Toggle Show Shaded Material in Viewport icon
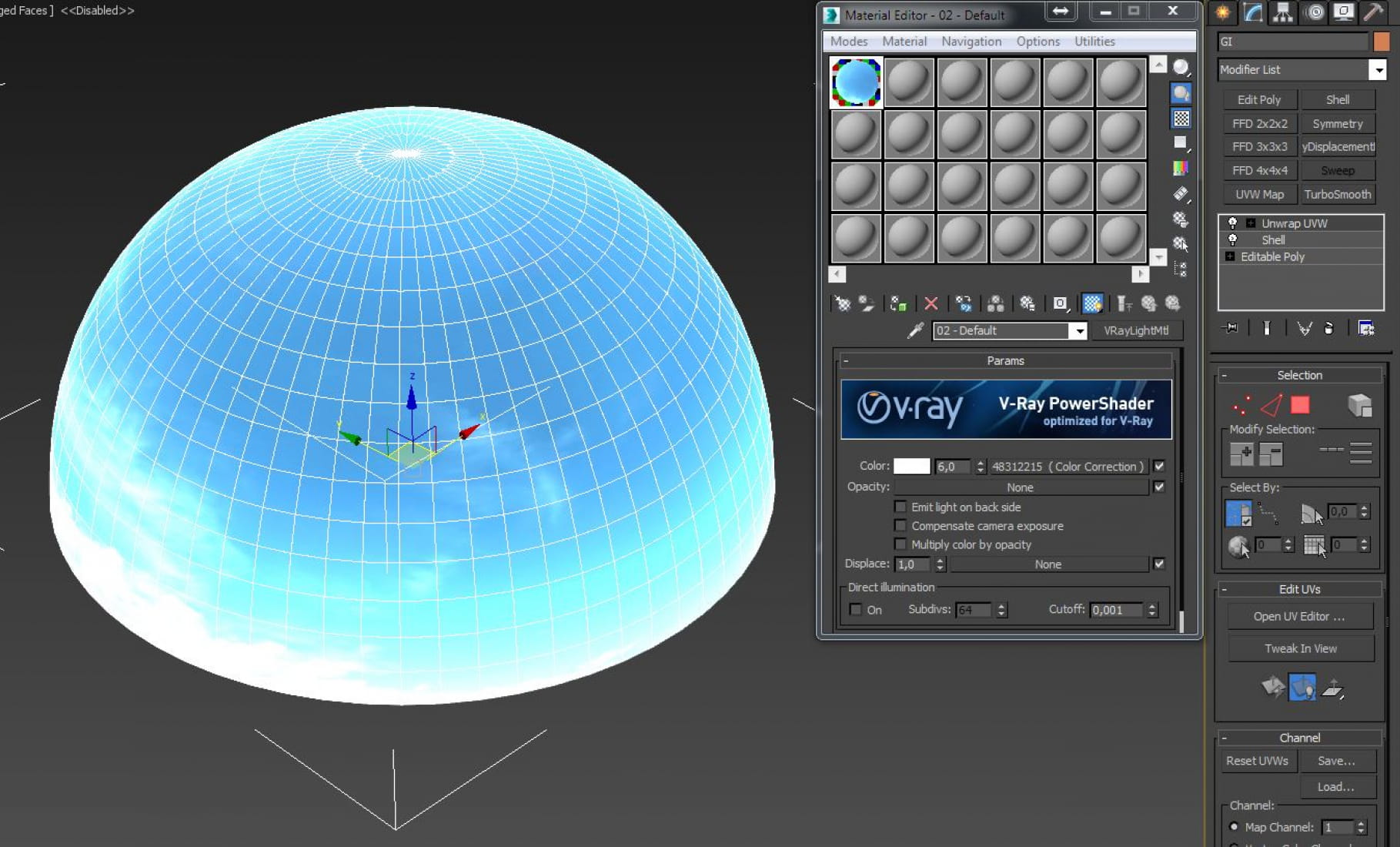 [x=1092, y=304]
